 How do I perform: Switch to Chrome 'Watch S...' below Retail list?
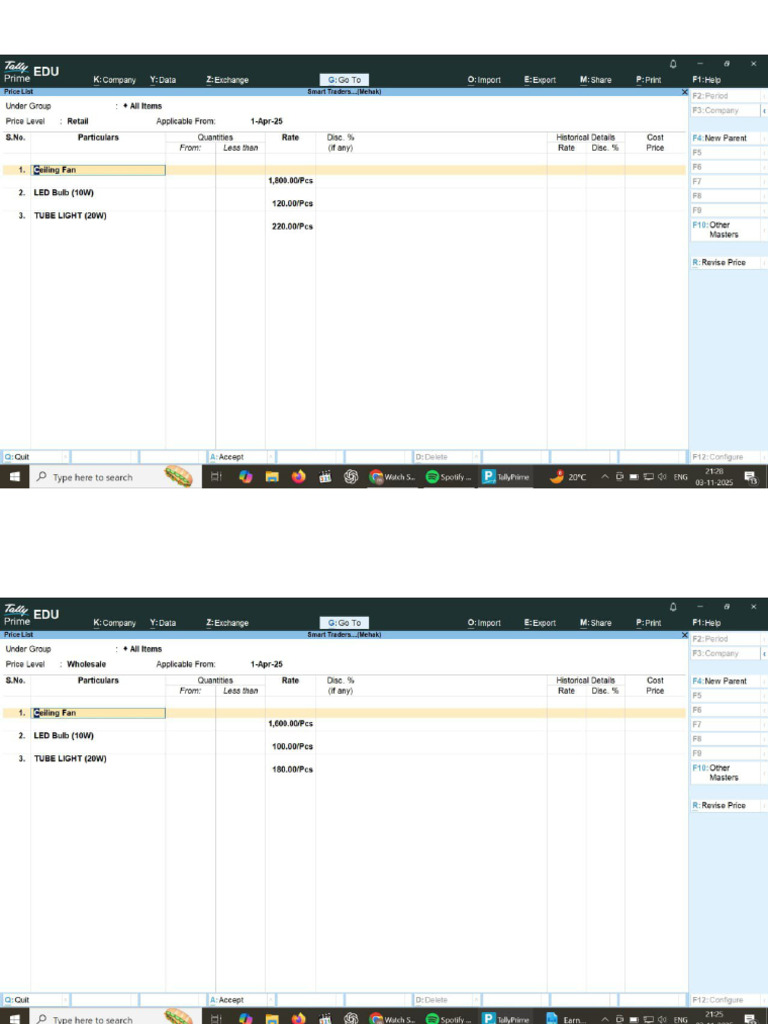(392, 477)
